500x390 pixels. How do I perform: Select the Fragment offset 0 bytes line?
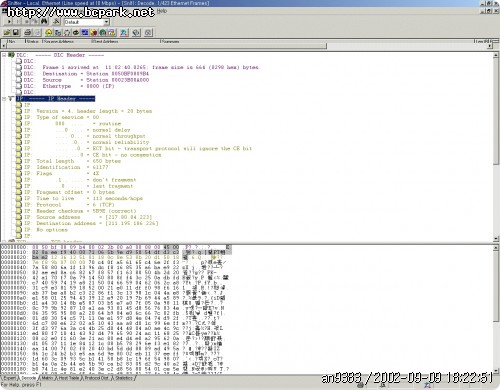(69, 192)
